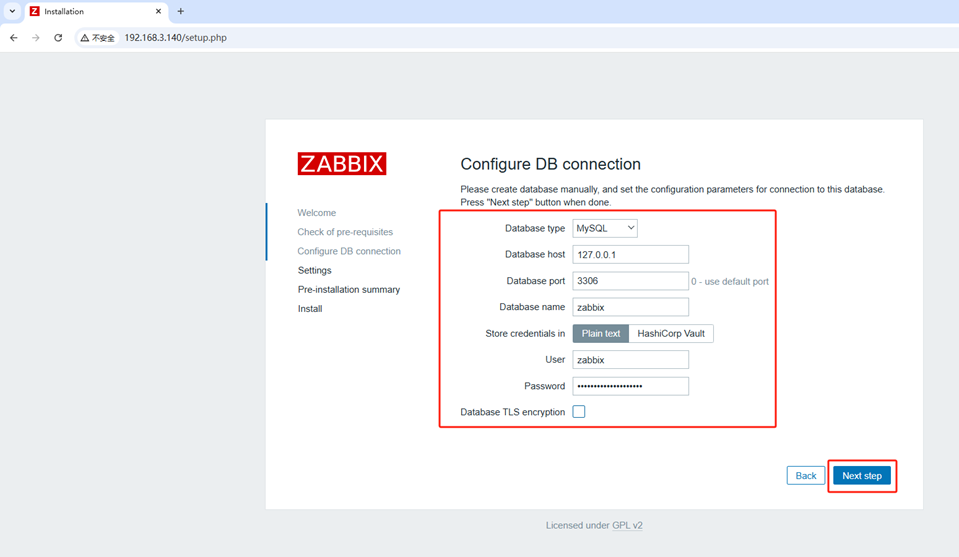959x557 pixels.
Task: Click the browser forward arrow
Action: click(35, 38)
